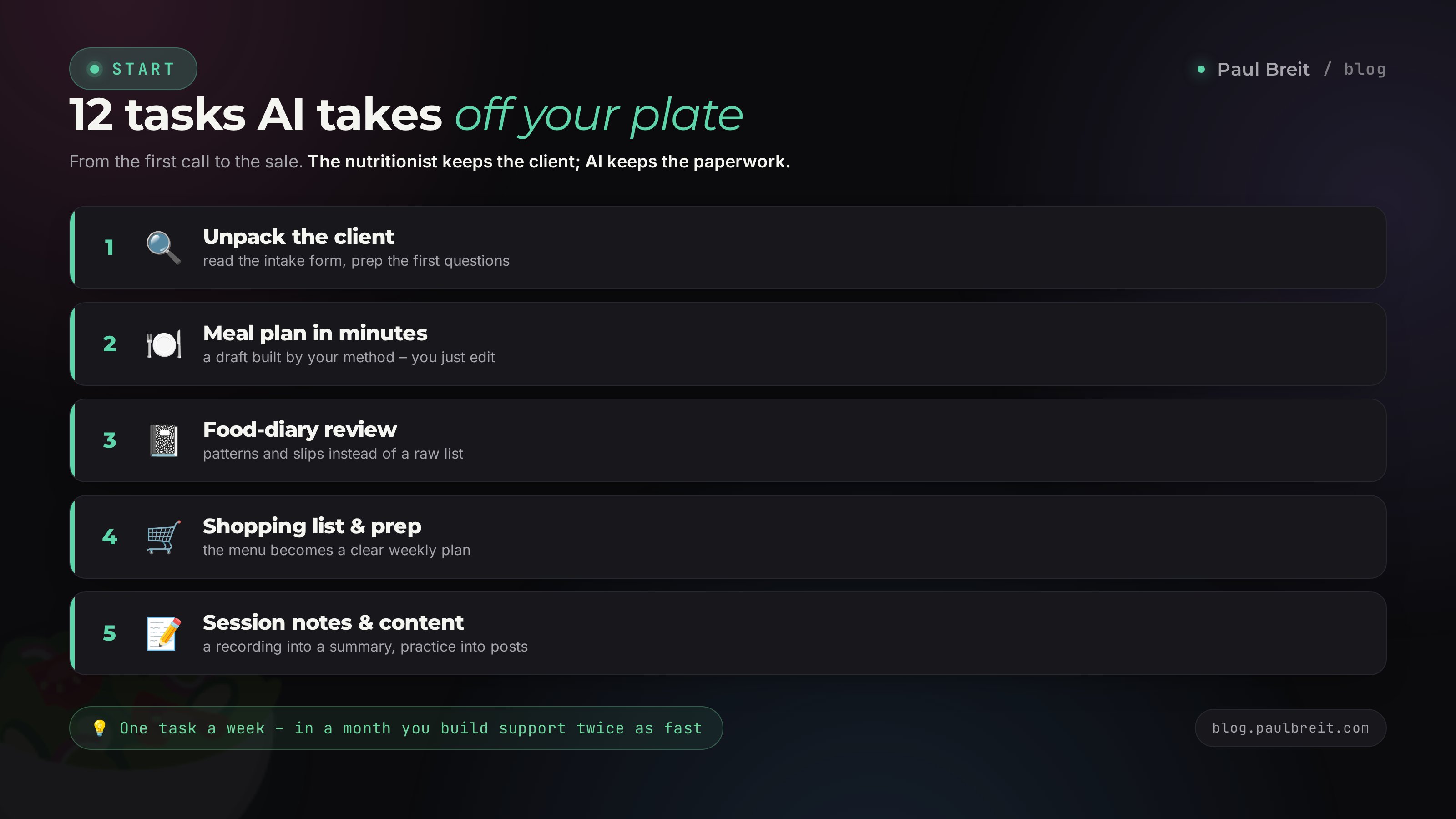Screen dimensions: 1456x819
Task: Select the START badge
Action: 133,69
